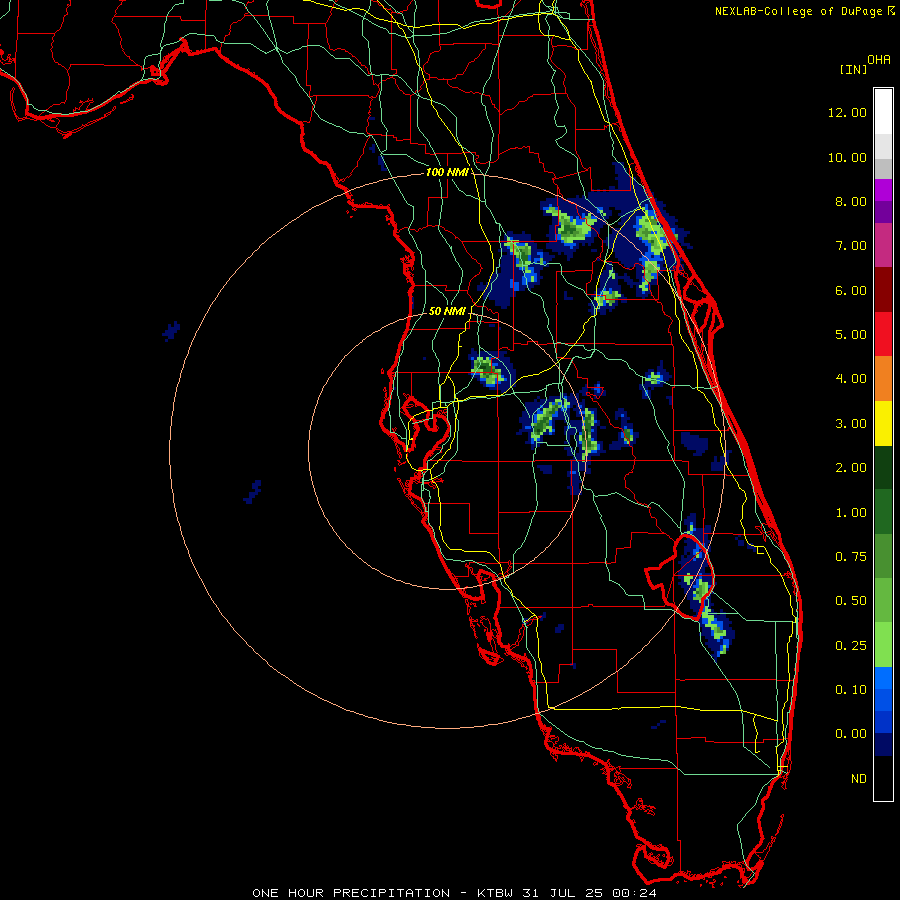This screenshot has height=900, width=900.
Task: Click the OHA product code label
Action: click(879, 60)
